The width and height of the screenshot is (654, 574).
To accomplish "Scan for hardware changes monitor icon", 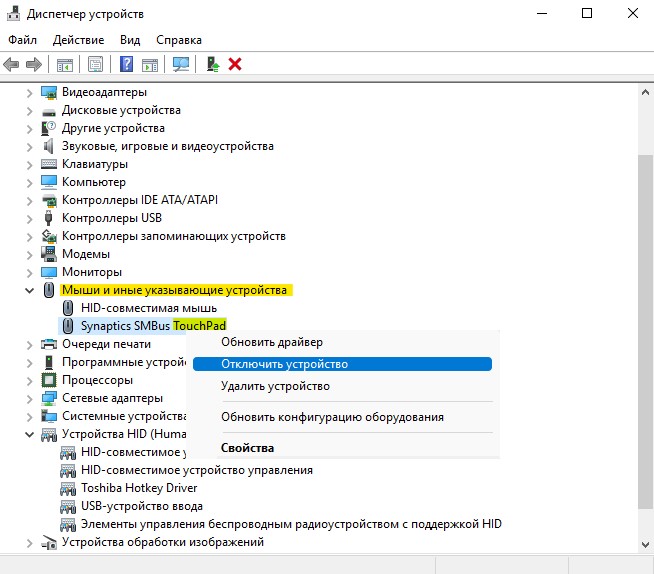I will [181, 64].
